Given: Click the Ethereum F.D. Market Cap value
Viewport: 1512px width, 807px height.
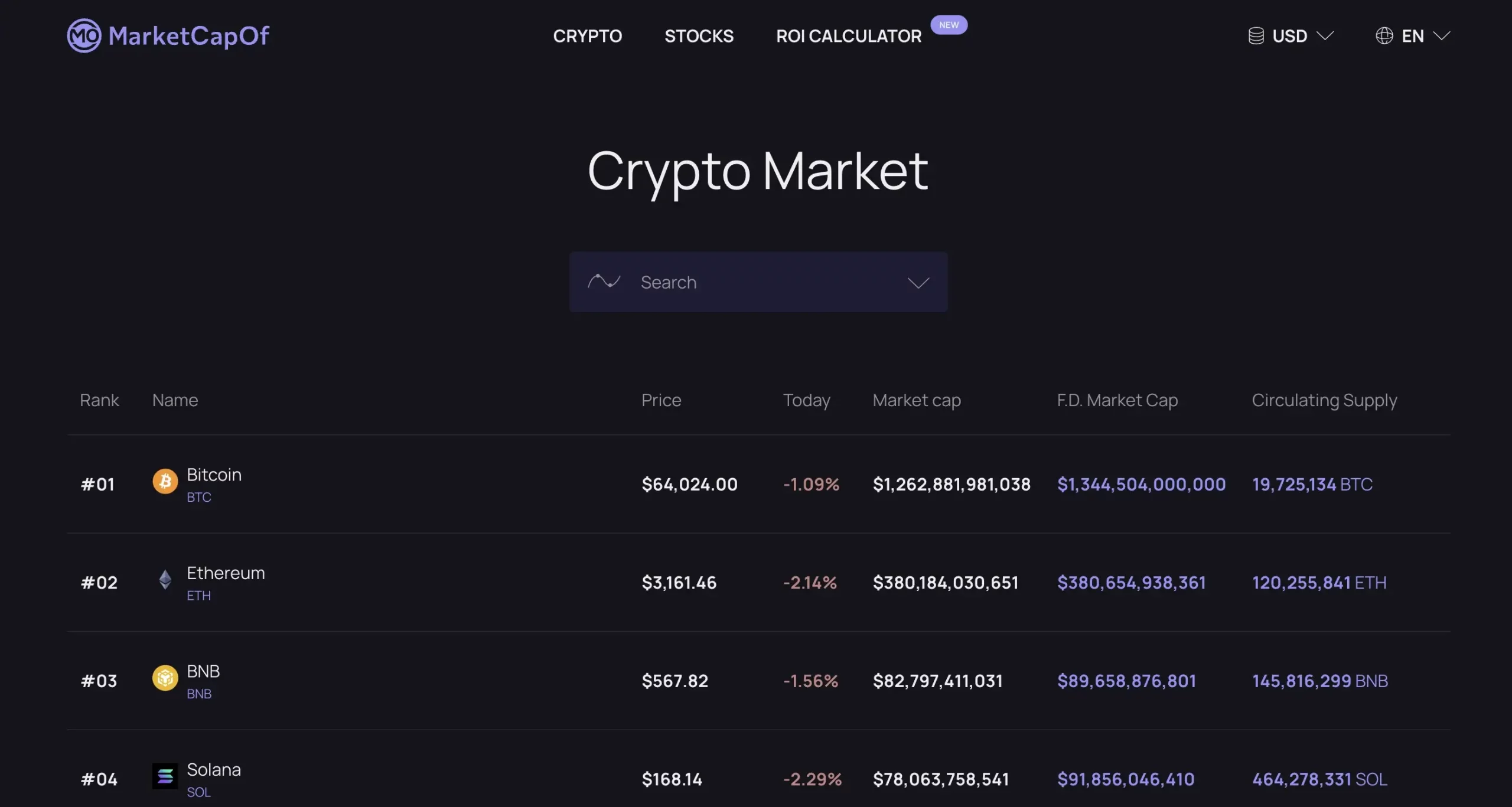Looking at the screenshot, I should (1131, 582).
